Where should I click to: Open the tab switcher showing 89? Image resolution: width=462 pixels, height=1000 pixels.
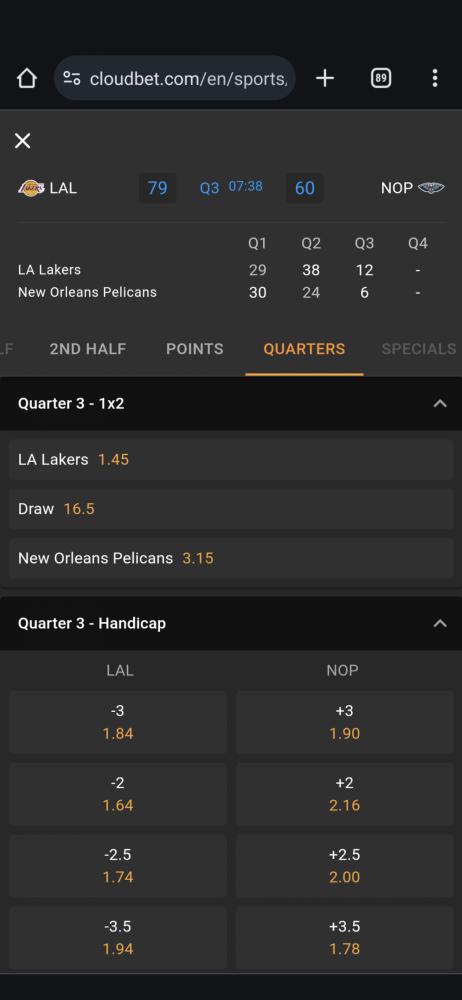(x=381, y=78)
